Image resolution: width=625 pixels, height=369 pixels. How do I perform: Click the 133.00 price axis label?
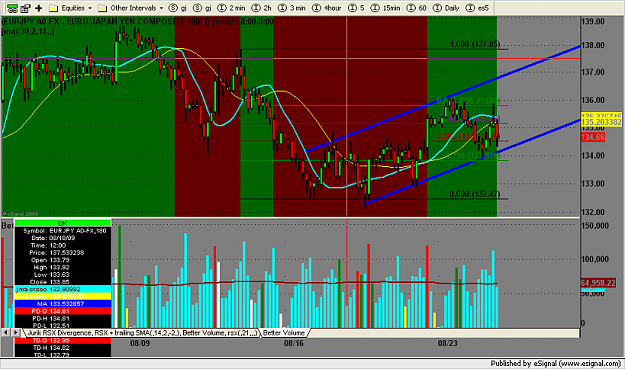[593, 184]
